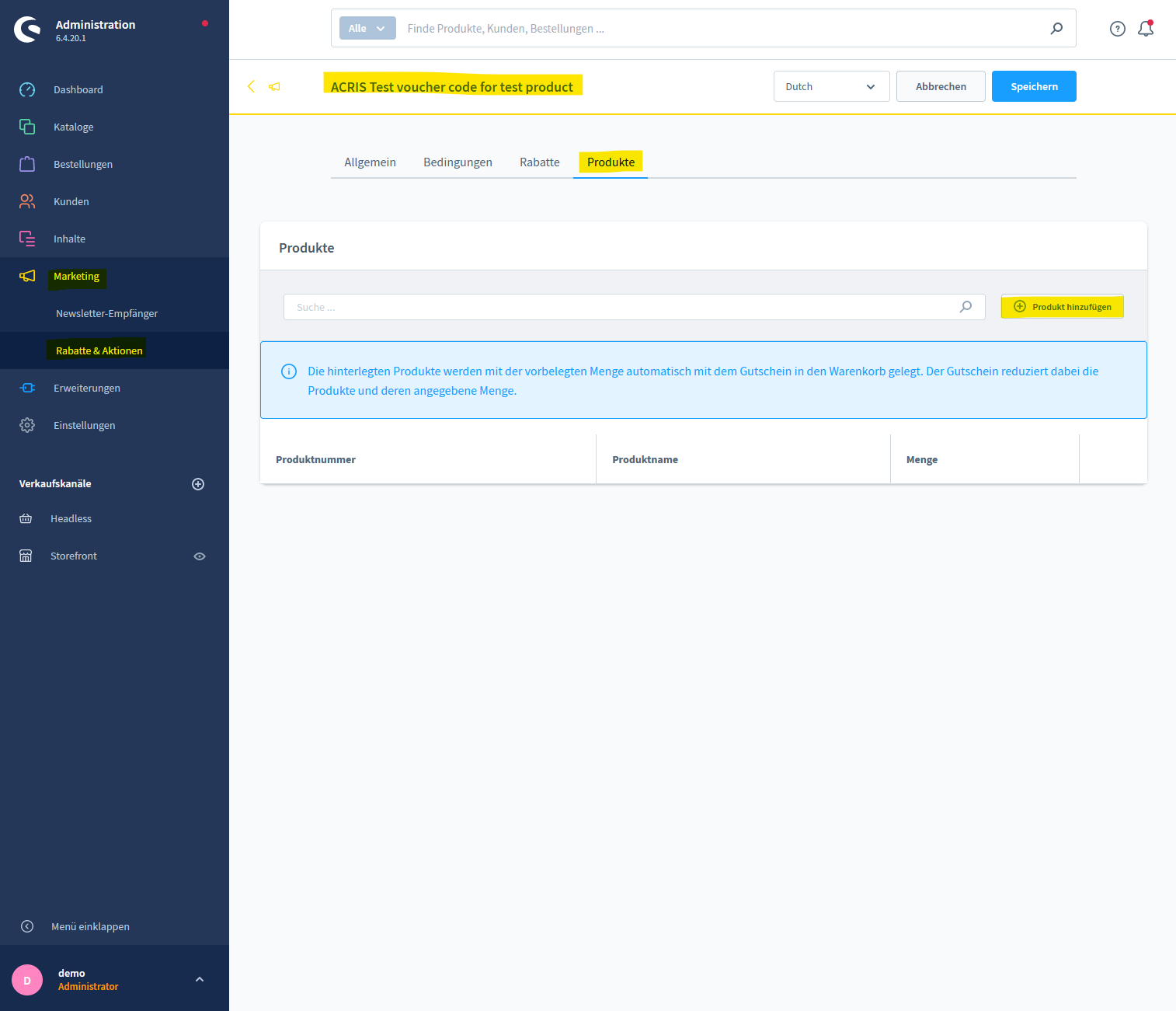Click the Storefront shop icon
Screen dimensions: 1176x1011
pyautogui.click(x=26, y=556)
